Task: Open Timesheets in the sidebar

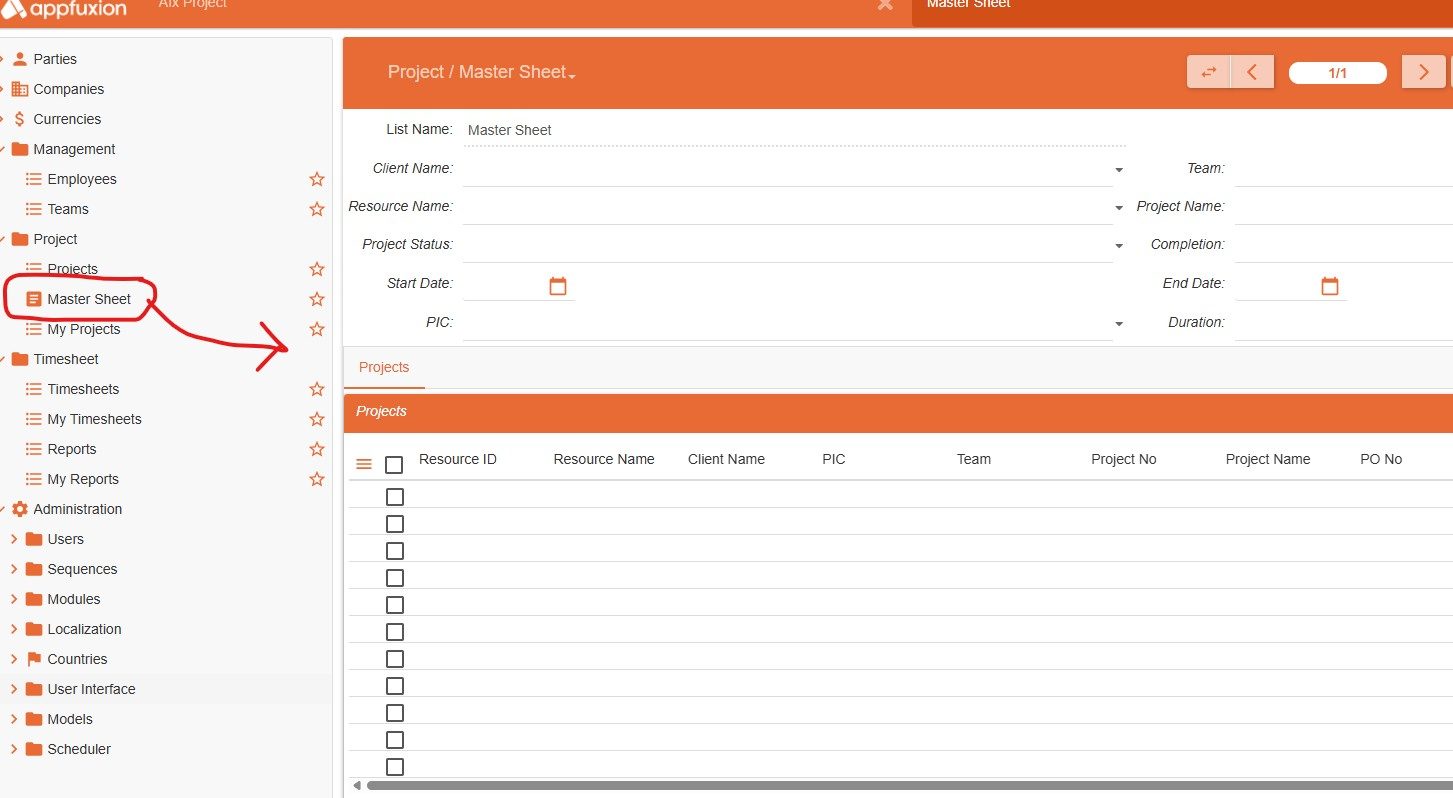Action: [x=83, y=389]
